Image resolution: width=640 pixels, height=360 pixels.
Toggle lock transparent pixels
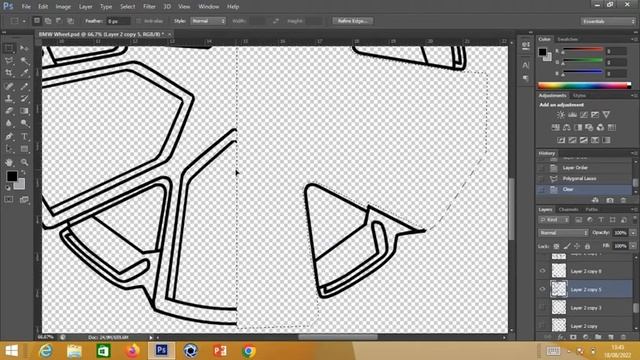[x=556, y=246]
